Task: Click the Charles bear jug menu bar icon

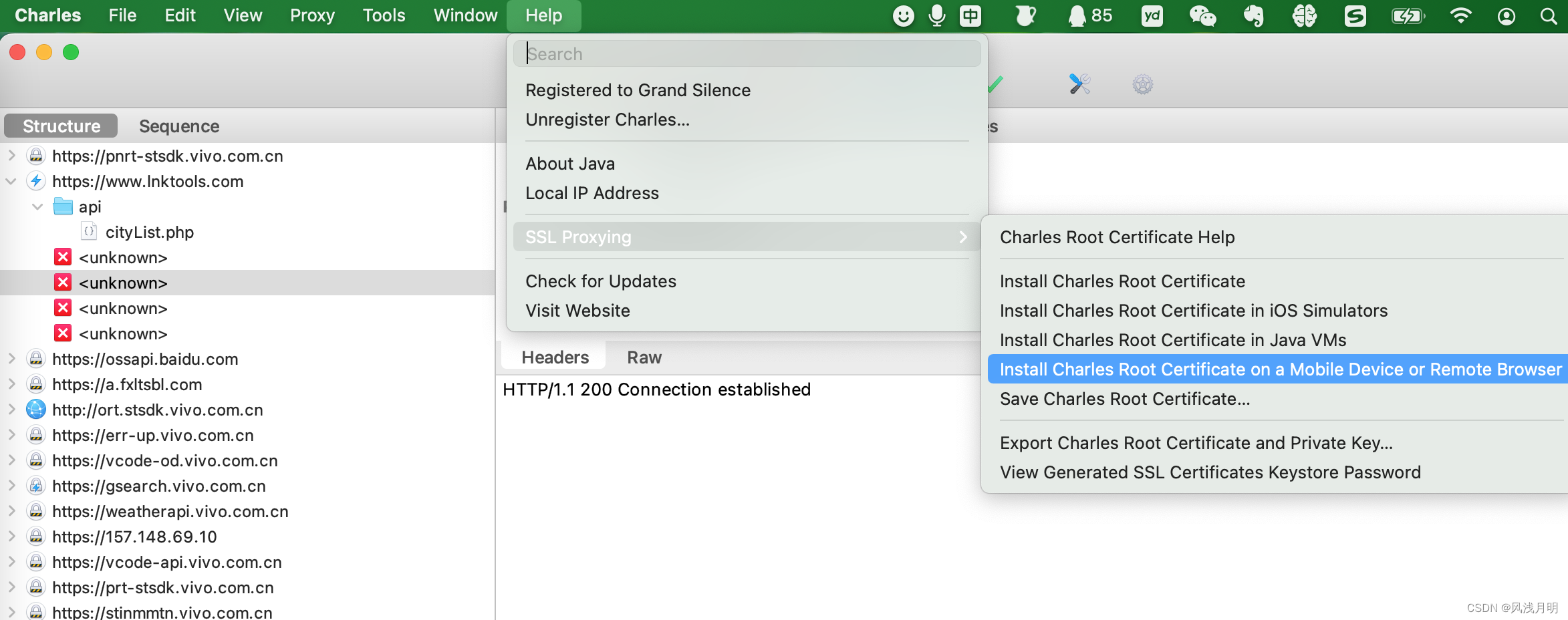Action: (x=1025, y=15)
